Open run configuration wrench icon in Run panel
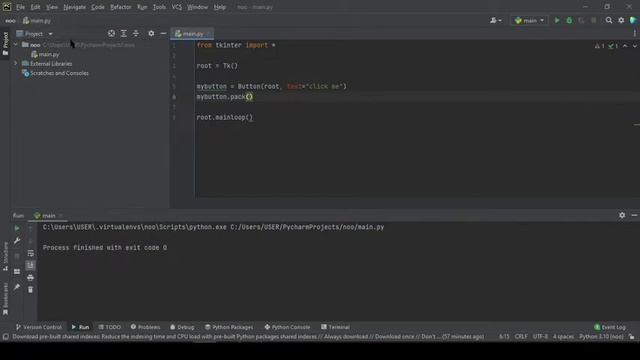Screen dimensions: 640x360 pos(17,241)
